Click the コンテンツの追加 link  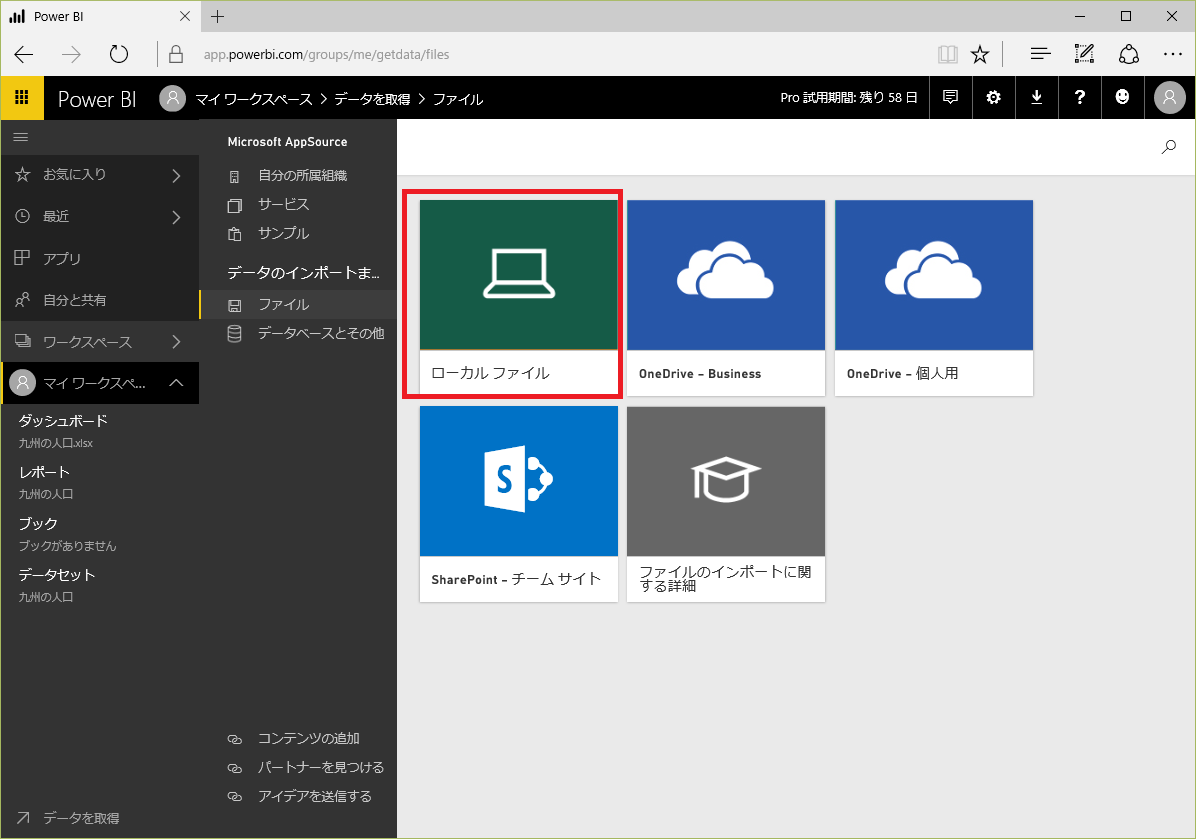[x=308, y=738]
